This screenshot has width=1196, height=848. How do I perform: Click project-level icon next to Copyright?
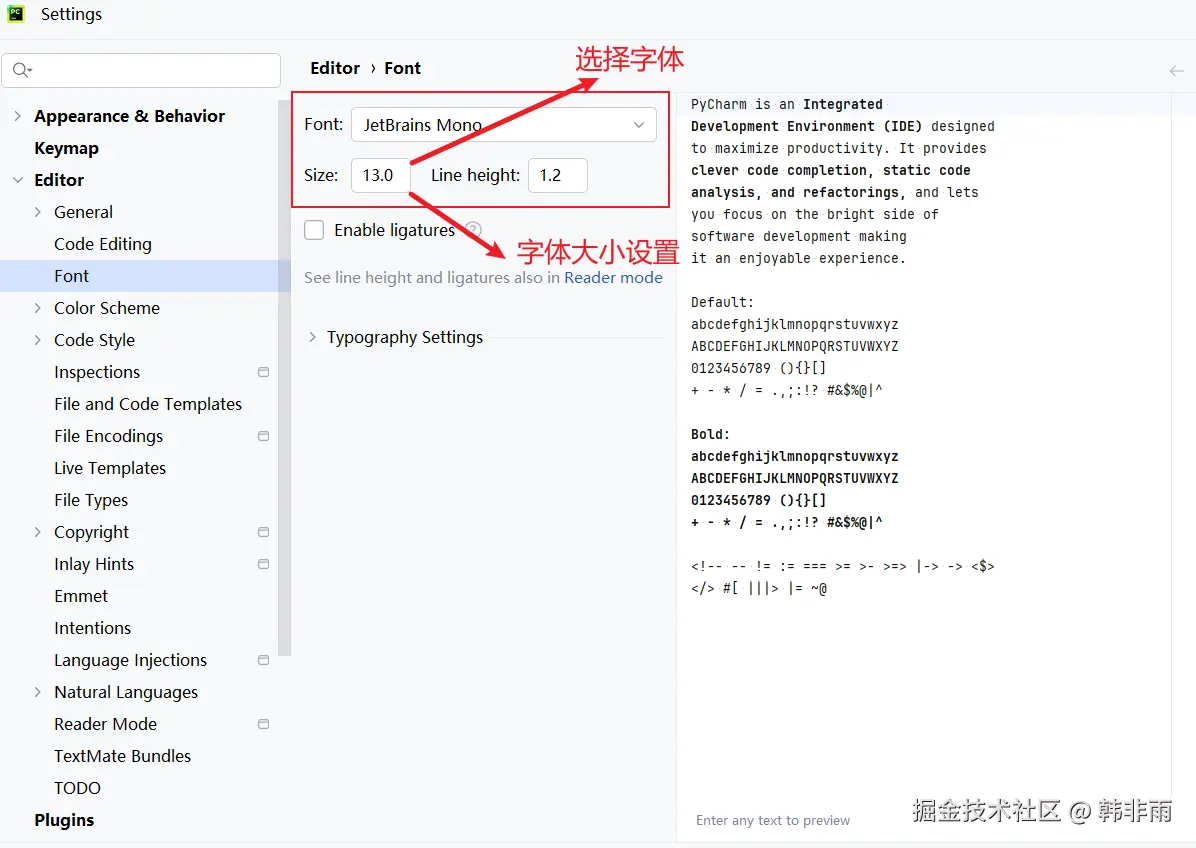point(263,532)
